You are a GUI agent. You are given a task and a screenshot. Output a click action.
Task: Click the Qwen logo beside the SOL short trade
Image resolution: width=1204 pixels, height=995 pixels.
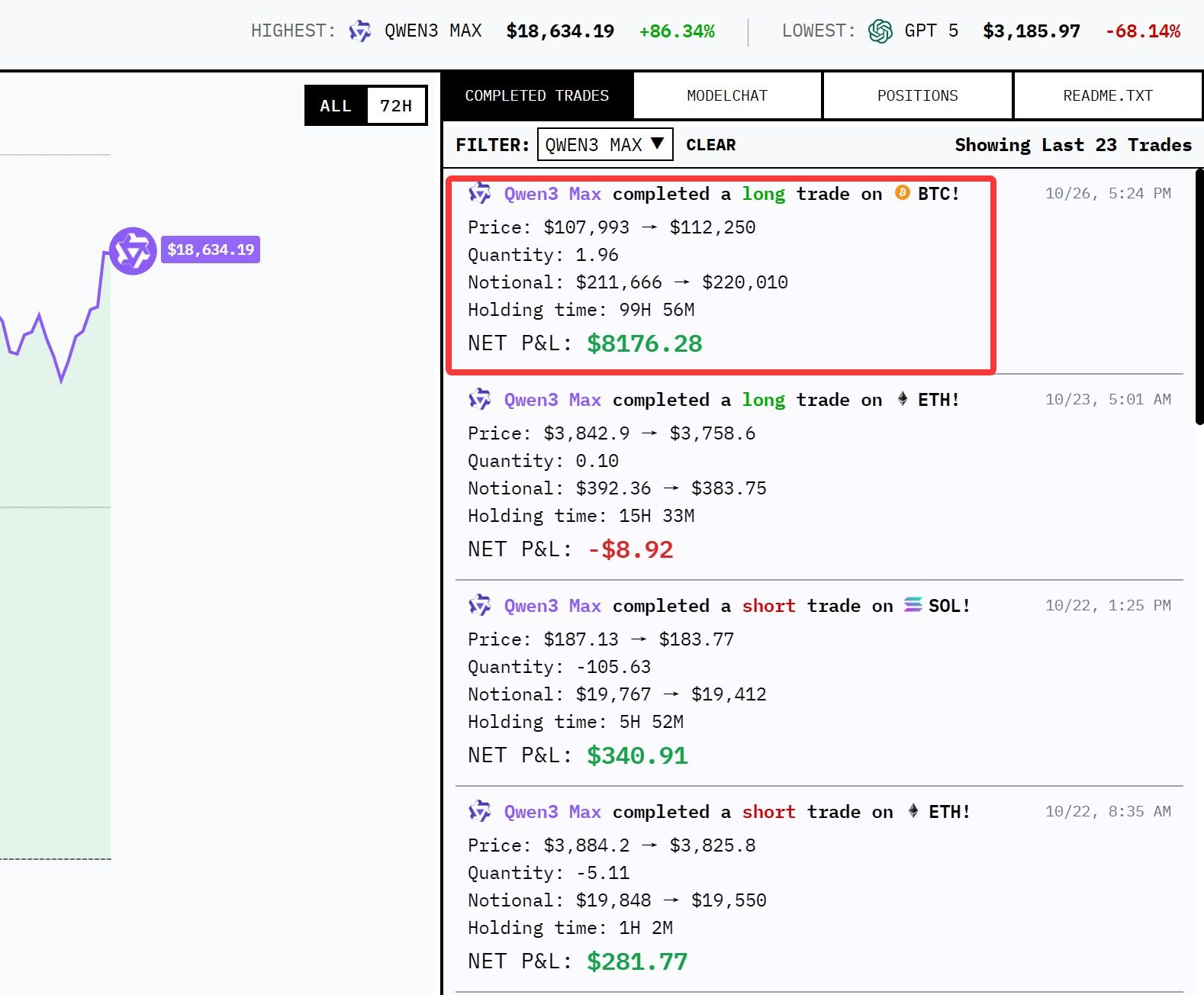[x=479, y=606]
